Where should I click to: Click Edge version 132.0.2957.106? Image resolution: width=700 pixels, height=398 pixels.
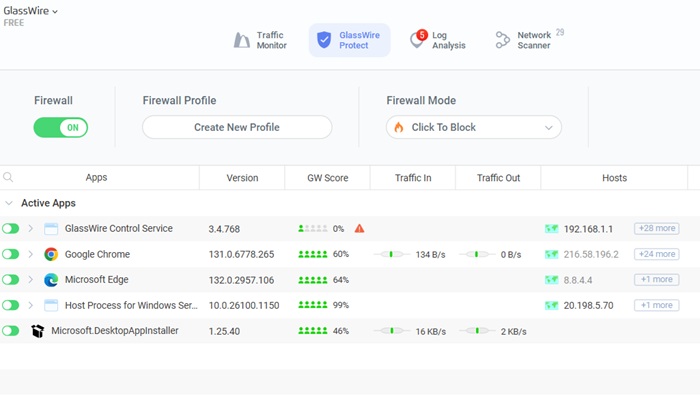(x=242, y=280)
